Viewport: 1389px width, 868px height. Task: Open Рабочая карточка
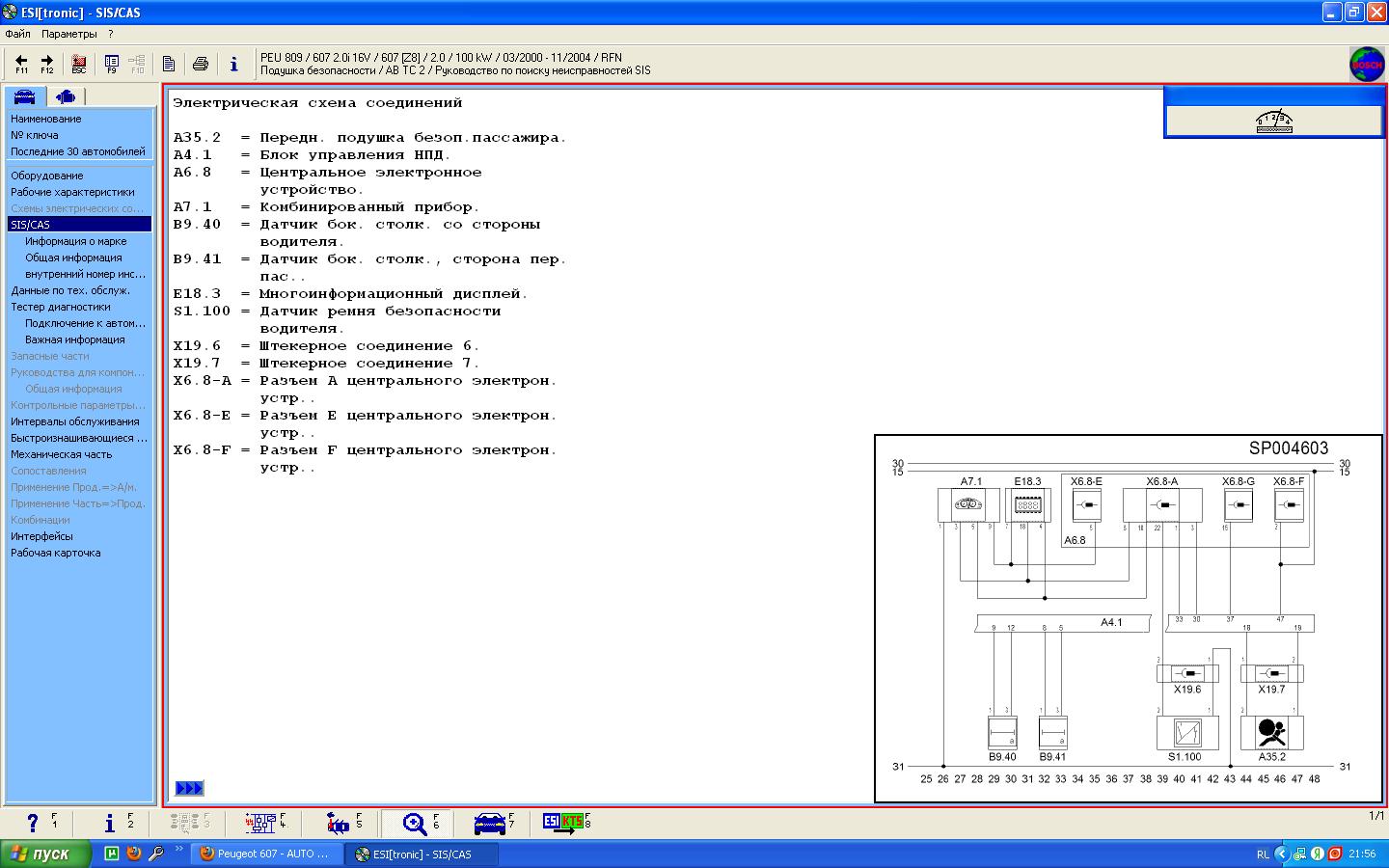(56, 553)
